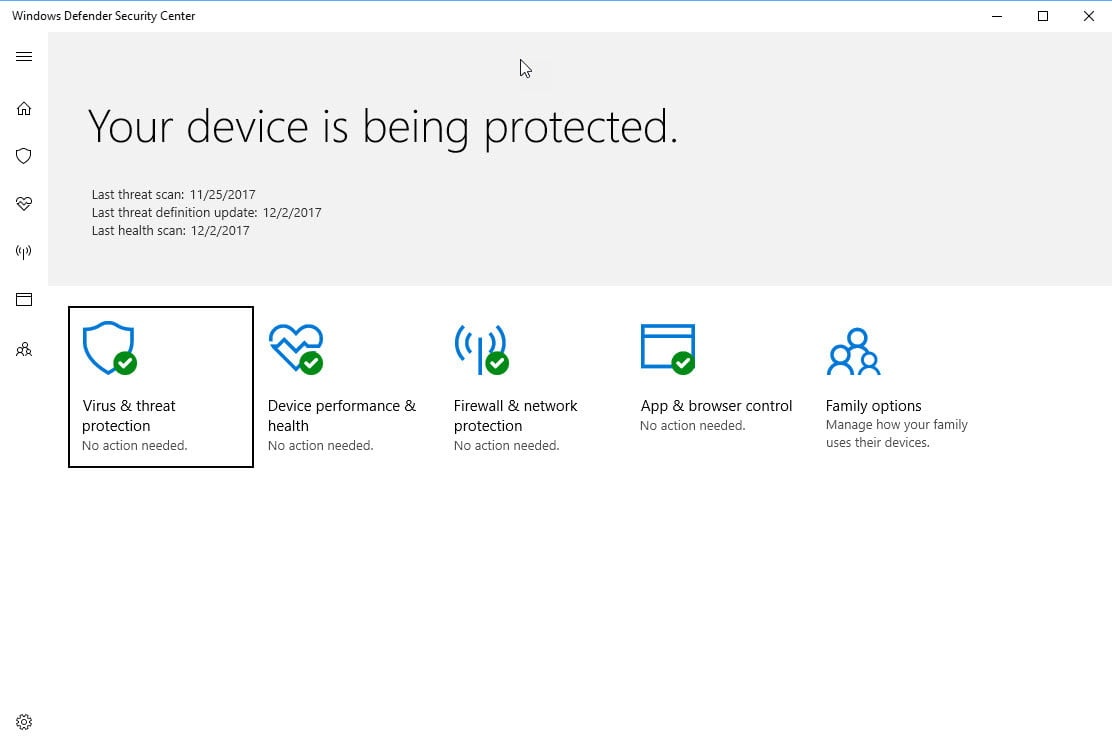The image size is (1112, 751).
Task: Open the sidebar family icon
Action: point(24,350)
